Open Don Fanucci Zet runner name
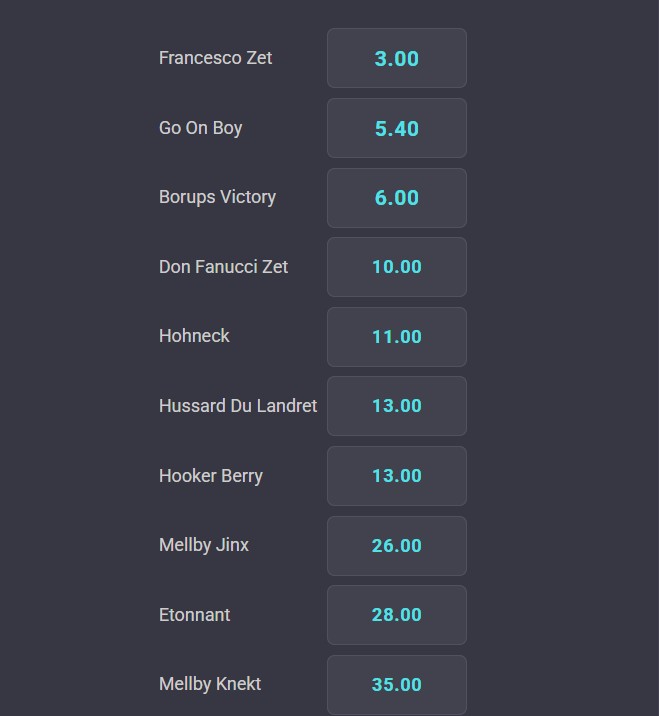Image resolution: width=659 pixels, height=716 pixels. tap(223, 267)
